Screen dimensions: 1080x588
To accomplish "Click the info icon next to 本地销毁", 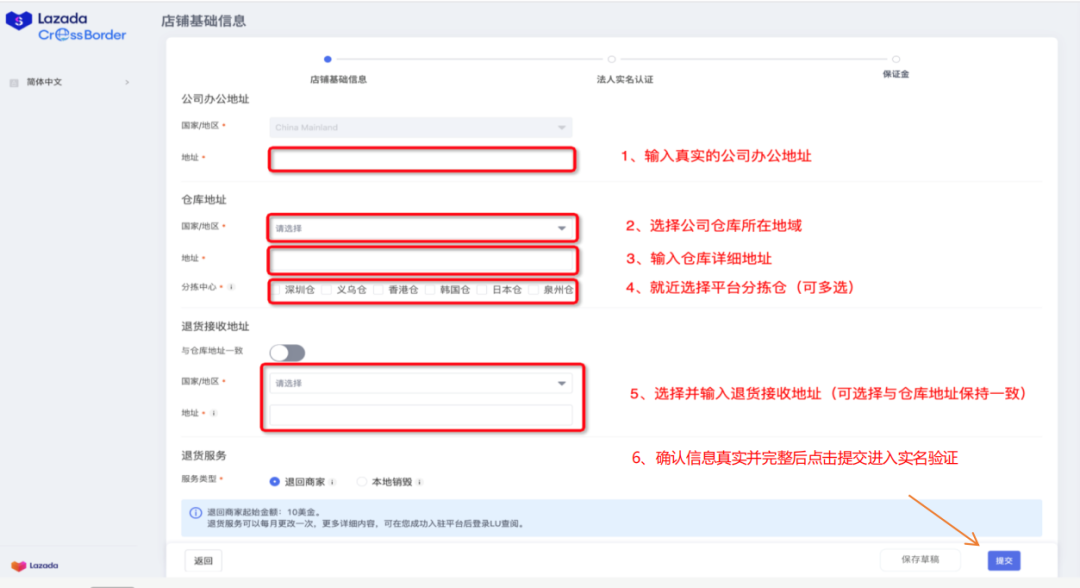I will coord(421,481).
